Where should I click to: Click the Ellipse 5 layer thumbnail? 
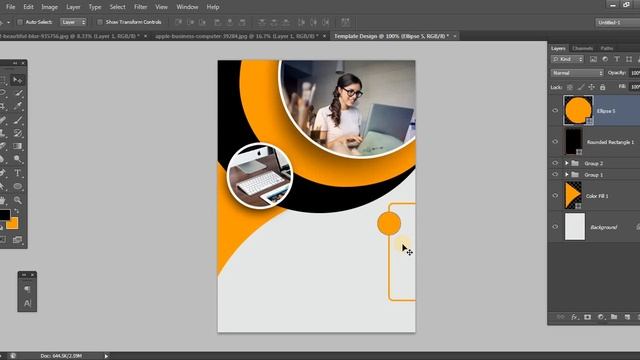click(x=578, y=110)
